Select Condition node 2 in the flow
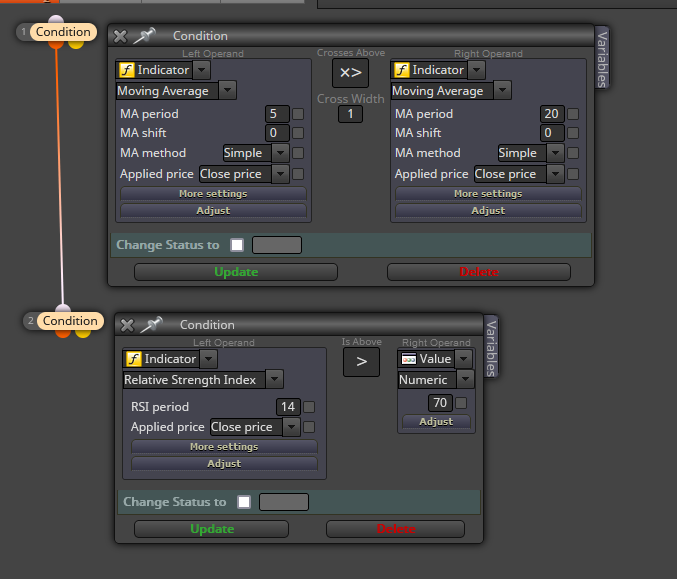This screenshot has height=579, width=677. point(70,321)
